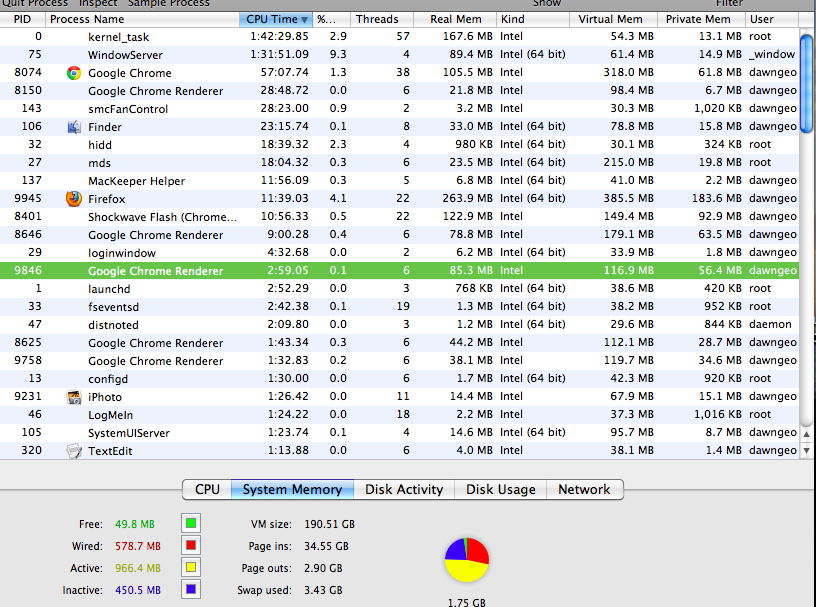Click the Wired memory value 578.7 MB
816x607 pixels.
point(138,546)
